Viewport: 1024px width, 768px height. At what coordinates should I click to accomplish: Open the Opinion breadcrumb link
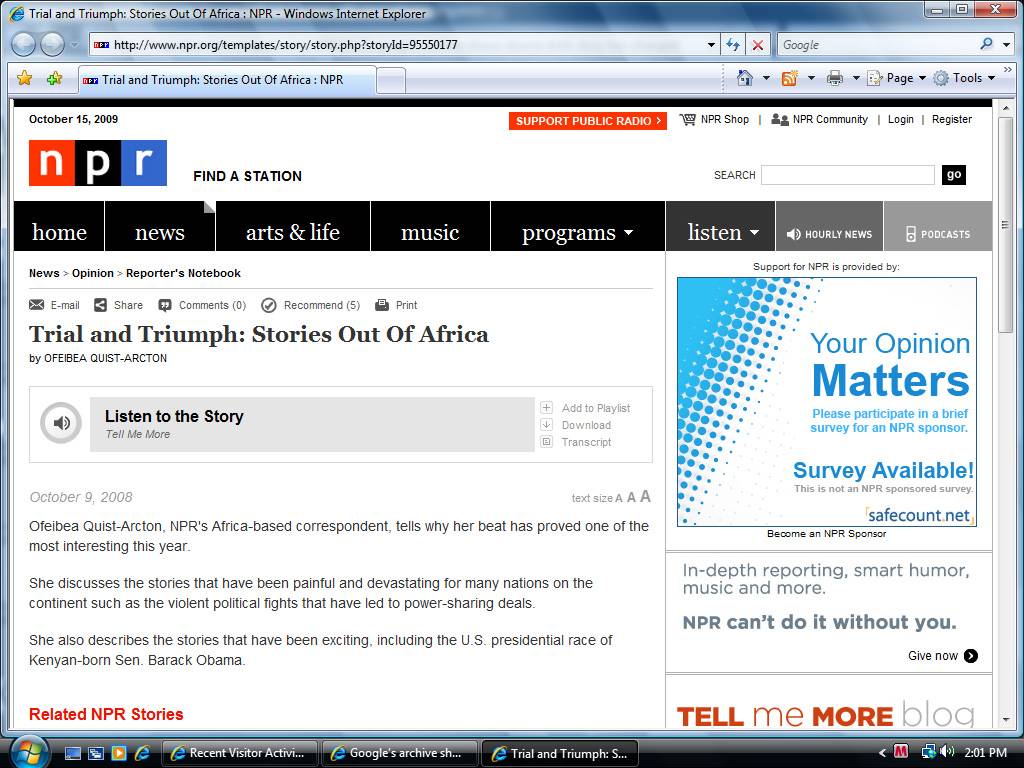(93, 273)
